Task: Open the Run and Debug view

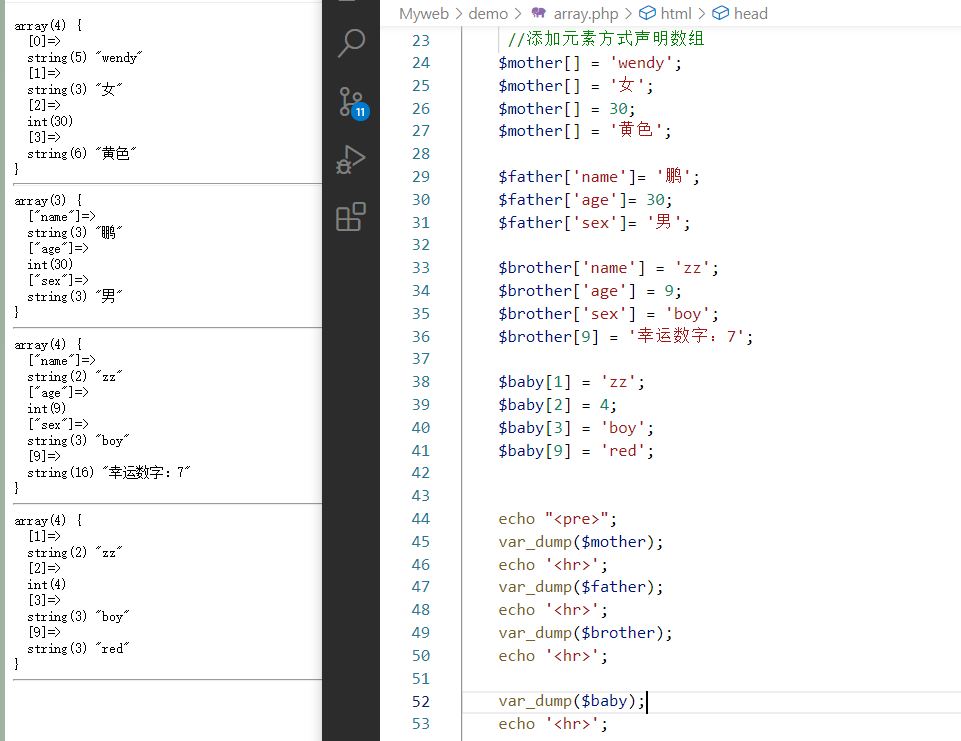Action: pyautogui.click(x=351, y=160)
